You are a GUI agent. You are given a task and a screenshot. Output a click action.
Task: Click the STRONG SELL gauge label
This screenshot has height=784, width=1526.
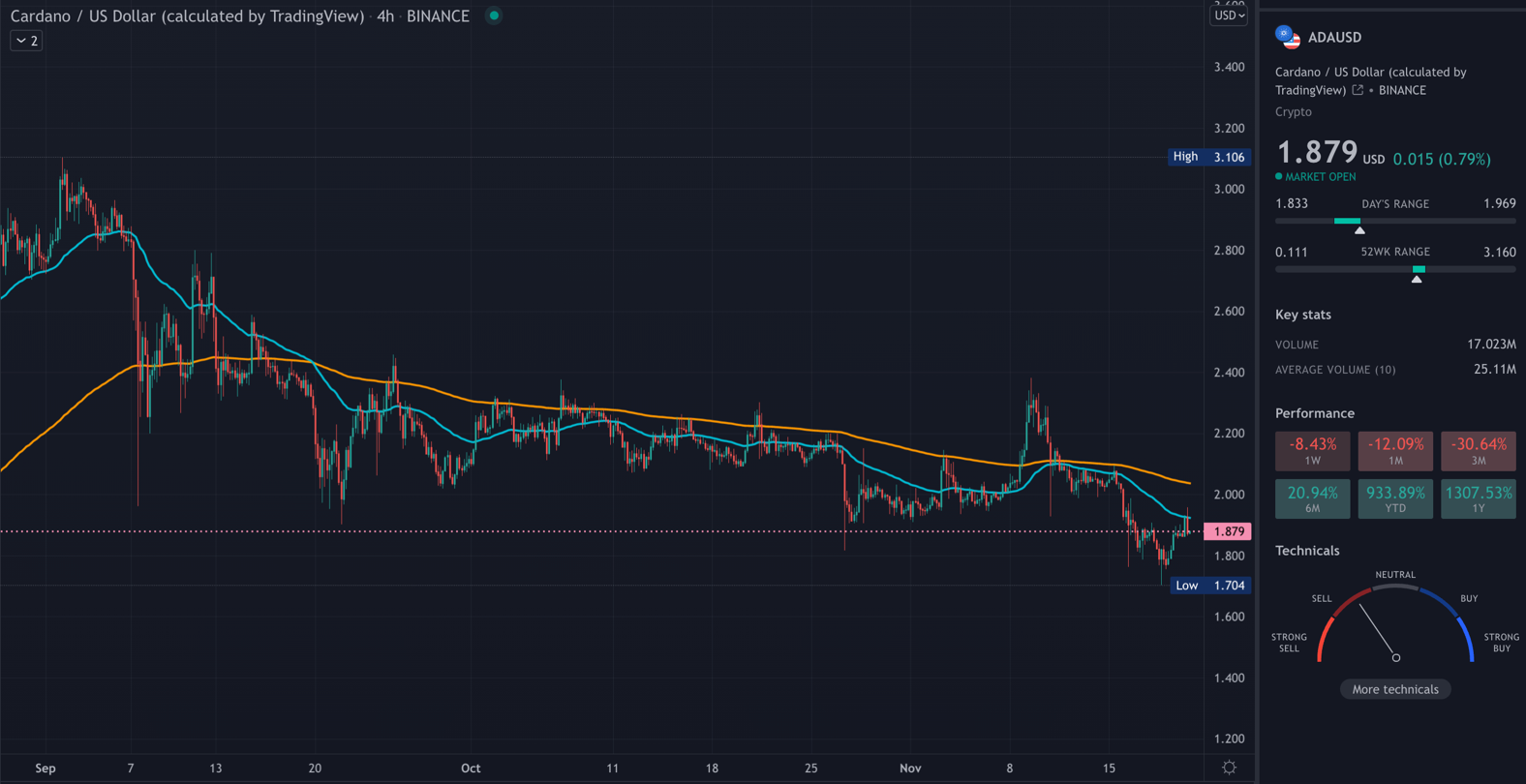coord(1289,643)
